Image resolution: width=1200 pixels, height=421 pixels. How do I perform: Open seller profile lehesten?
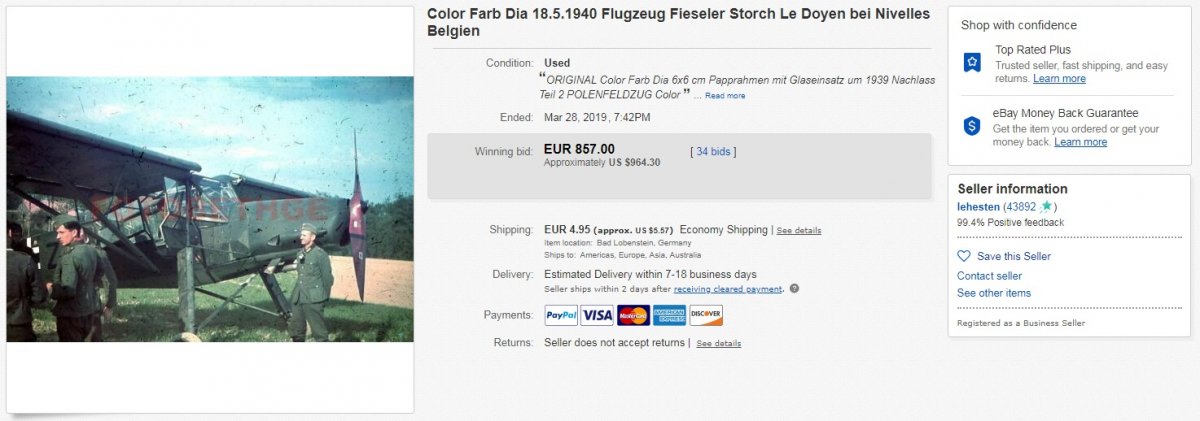[980, 206]
